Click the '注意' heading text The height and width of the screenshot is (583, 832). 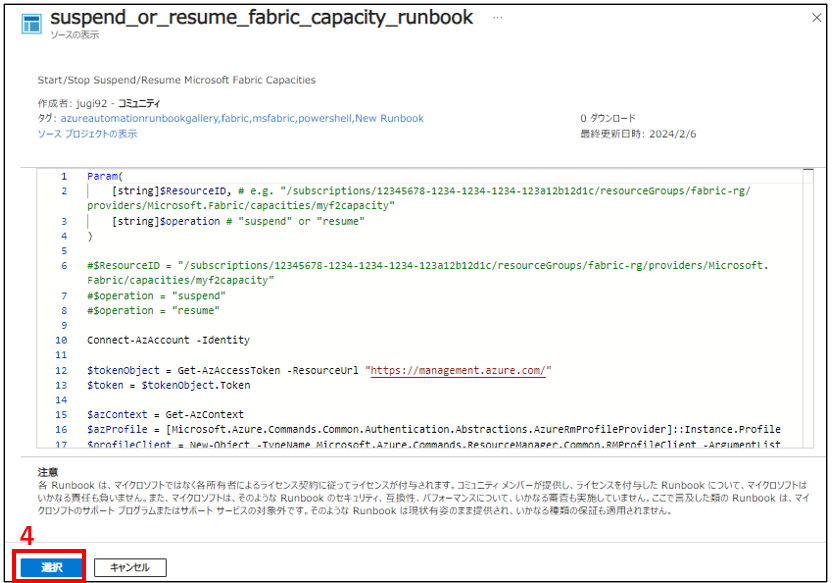point(48,472)
